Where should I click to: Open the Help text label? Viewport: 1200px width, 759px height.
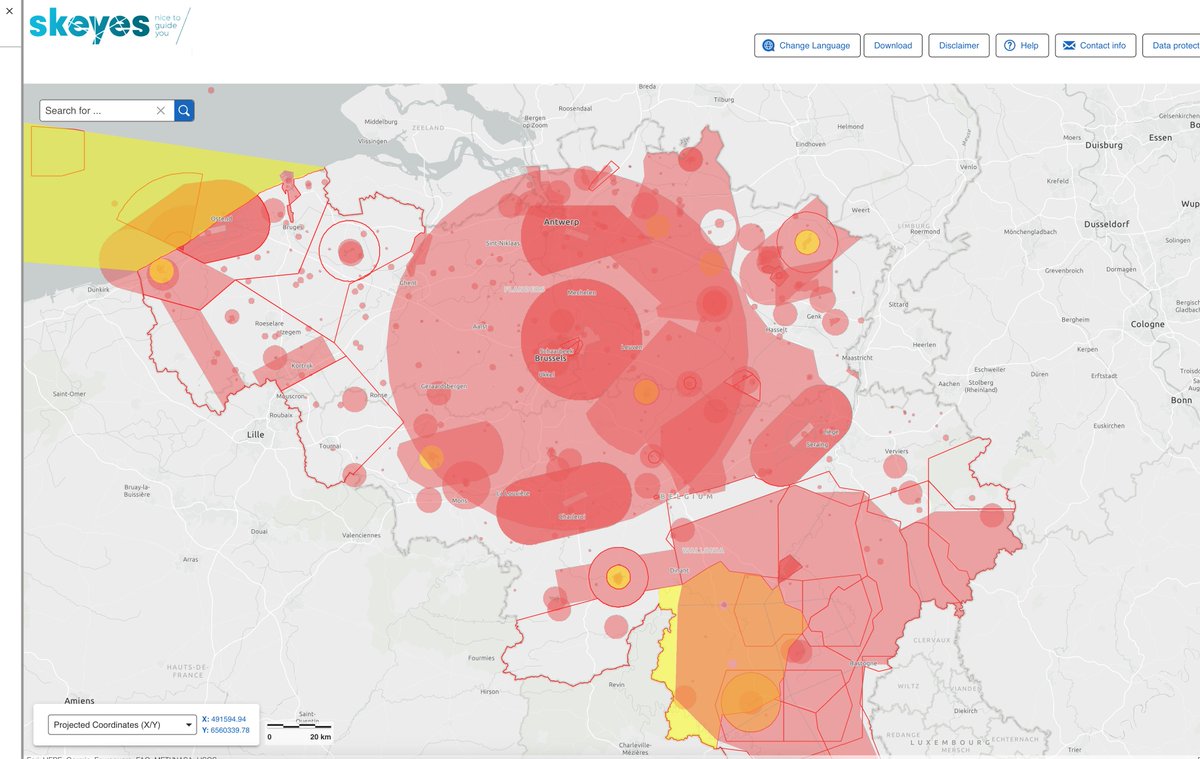coord(1029,45)
